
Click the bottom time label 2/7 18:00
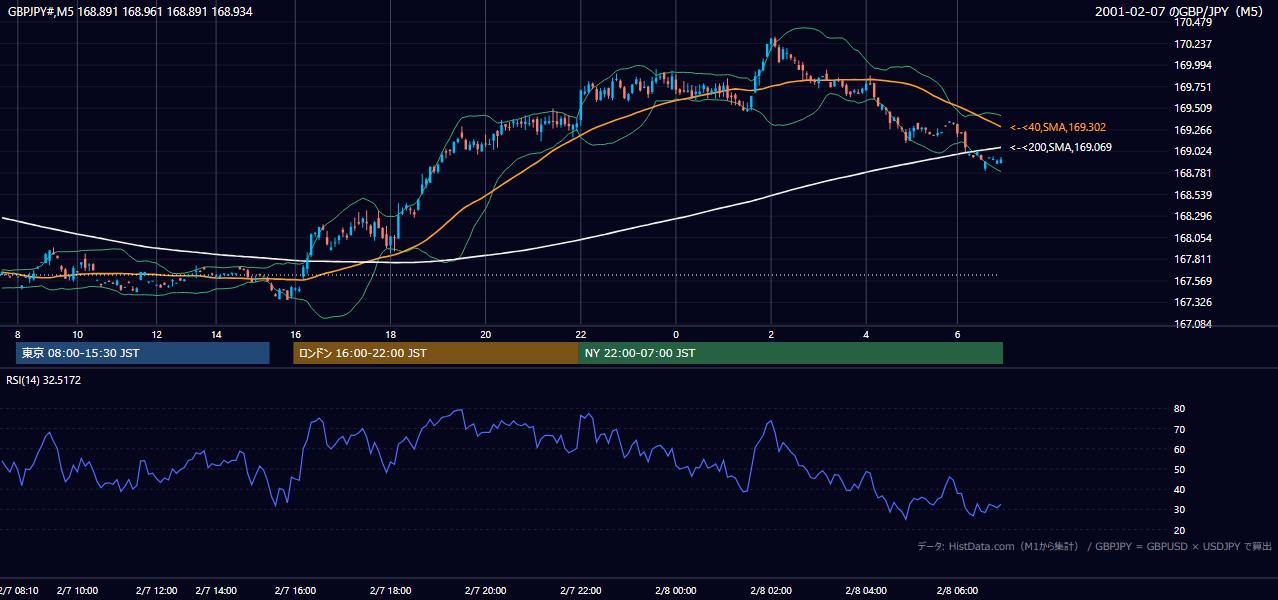pos(390,591)
